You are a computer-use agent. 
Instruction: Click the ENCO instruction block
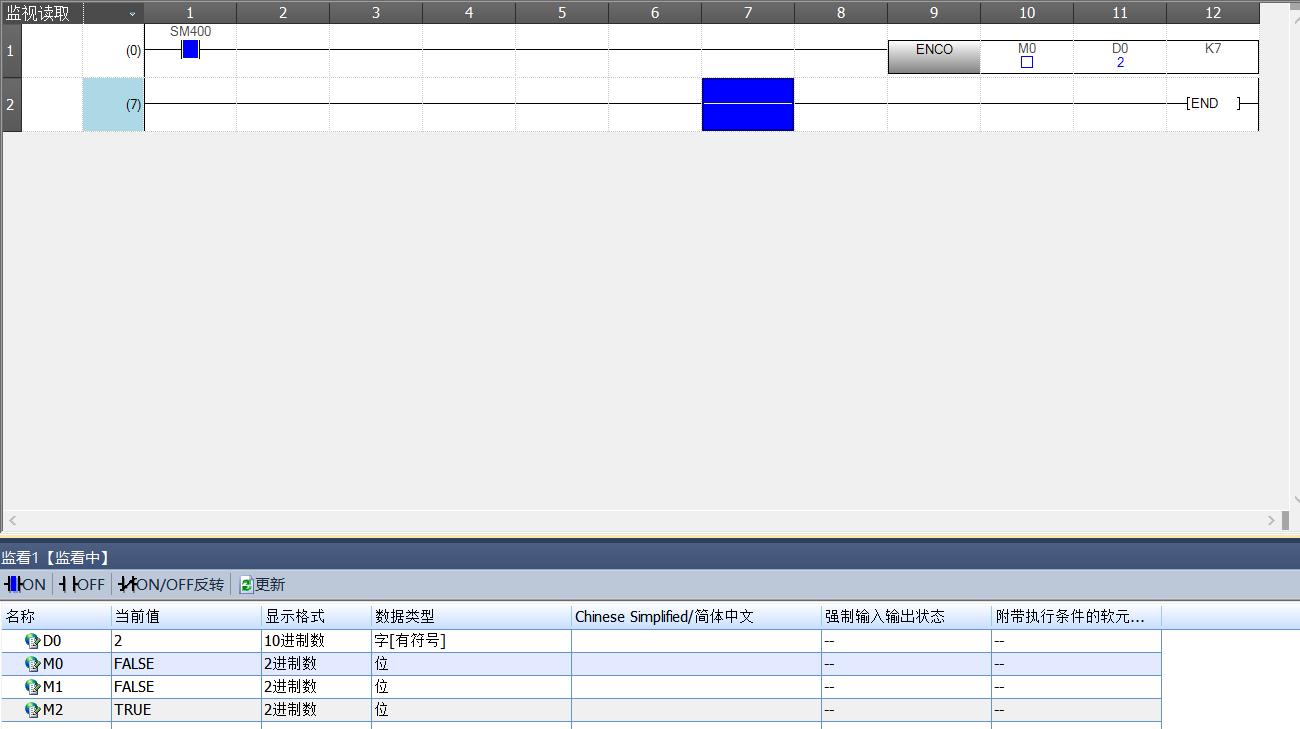pos(933,56)
